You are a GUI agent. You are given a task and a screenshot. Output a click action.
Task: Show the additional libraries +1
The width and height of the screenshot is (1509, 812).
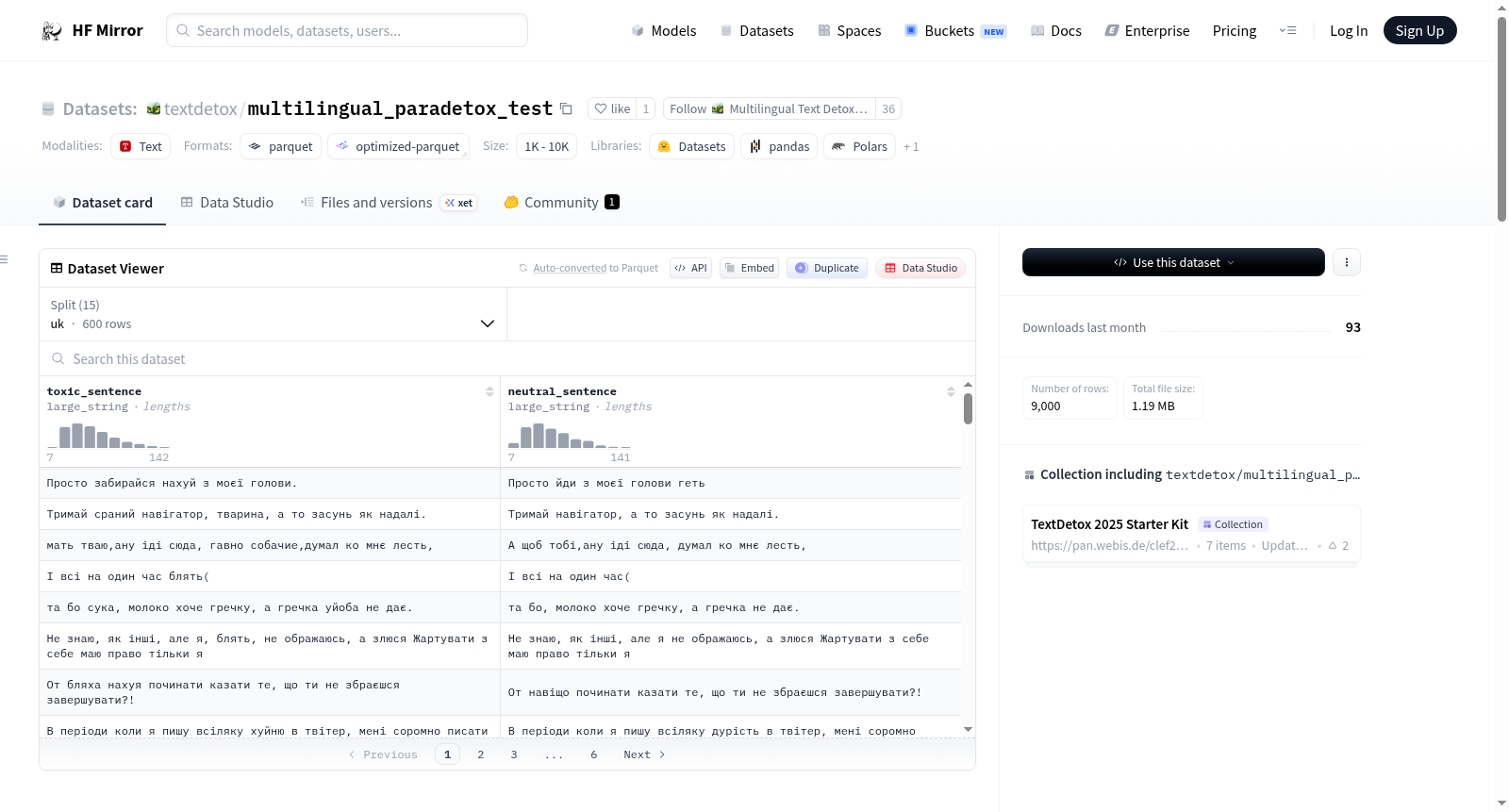pyautogui.click(x=911, y=146)
